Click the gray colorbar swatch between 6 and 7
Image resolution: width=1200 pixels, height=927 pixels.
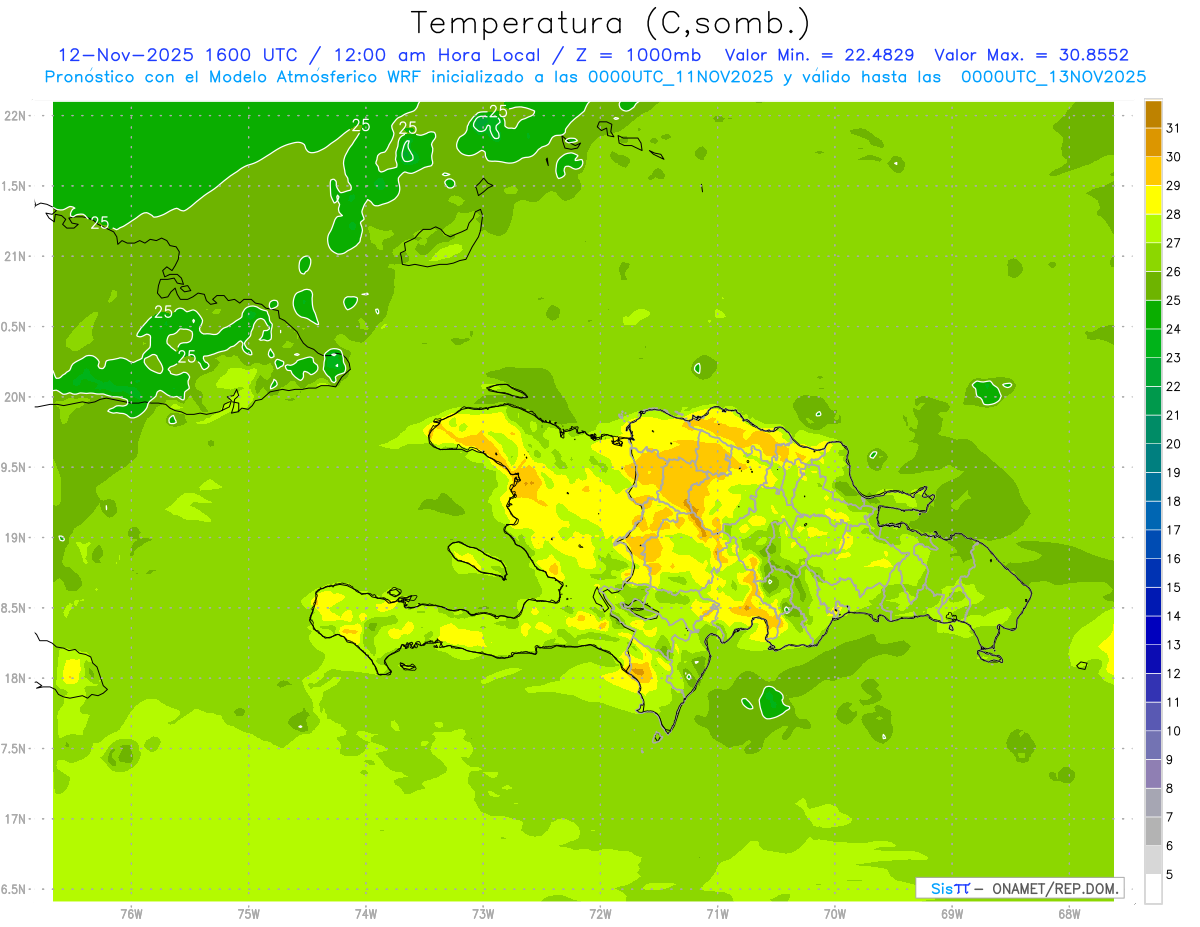[x=1153, y=831]
